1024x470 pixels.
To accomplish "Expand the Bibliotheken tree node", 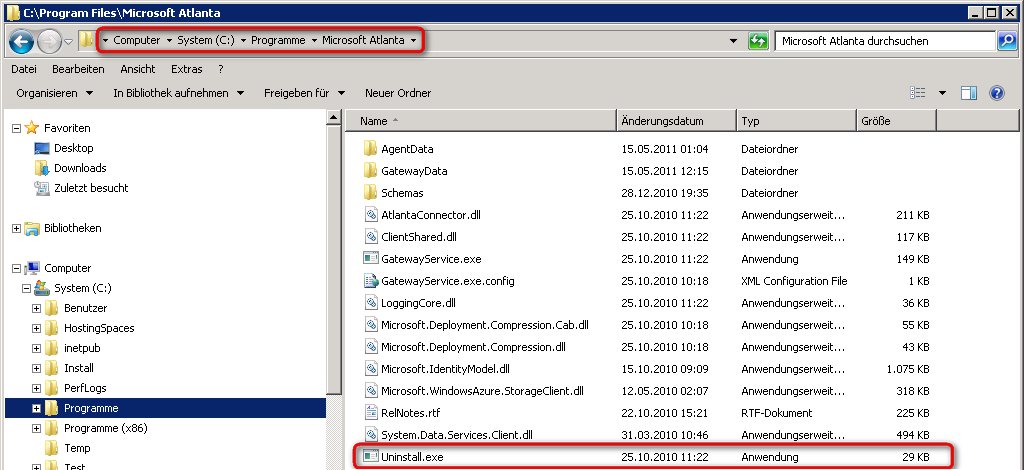I will 16,228.
